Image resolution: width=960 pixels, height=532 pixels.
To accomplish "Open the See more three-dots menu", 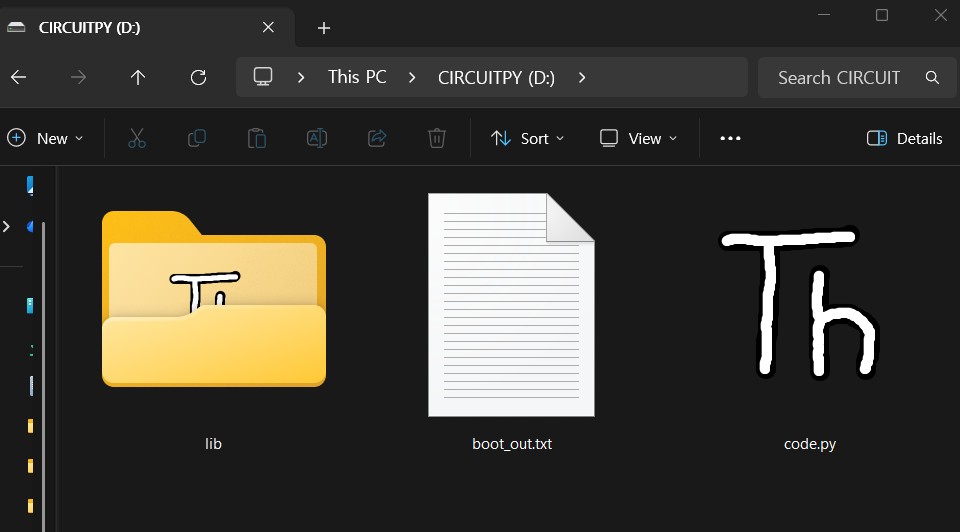I will 730,138.
